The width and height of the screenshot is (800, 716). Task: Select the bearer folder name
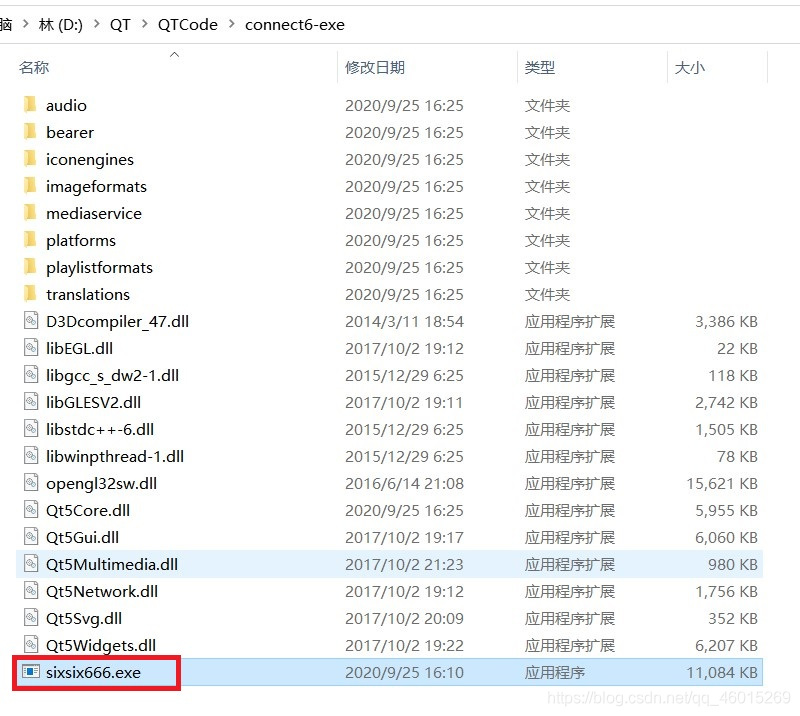pos(70,133)
